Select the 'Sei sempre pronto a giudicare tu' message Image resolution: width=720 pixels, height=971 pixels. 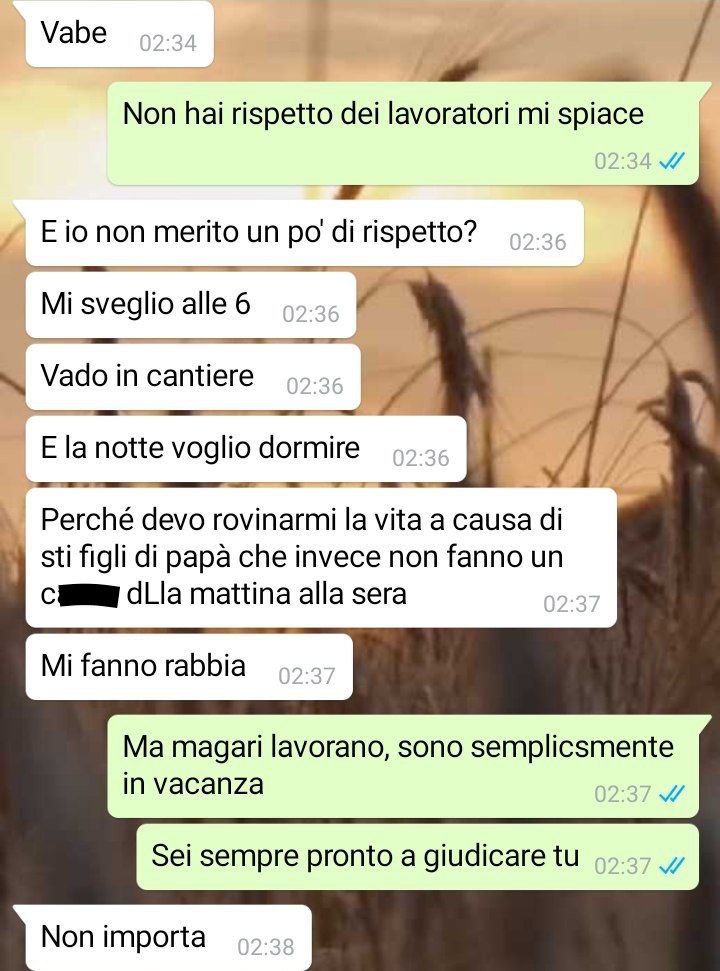(418, 857)
